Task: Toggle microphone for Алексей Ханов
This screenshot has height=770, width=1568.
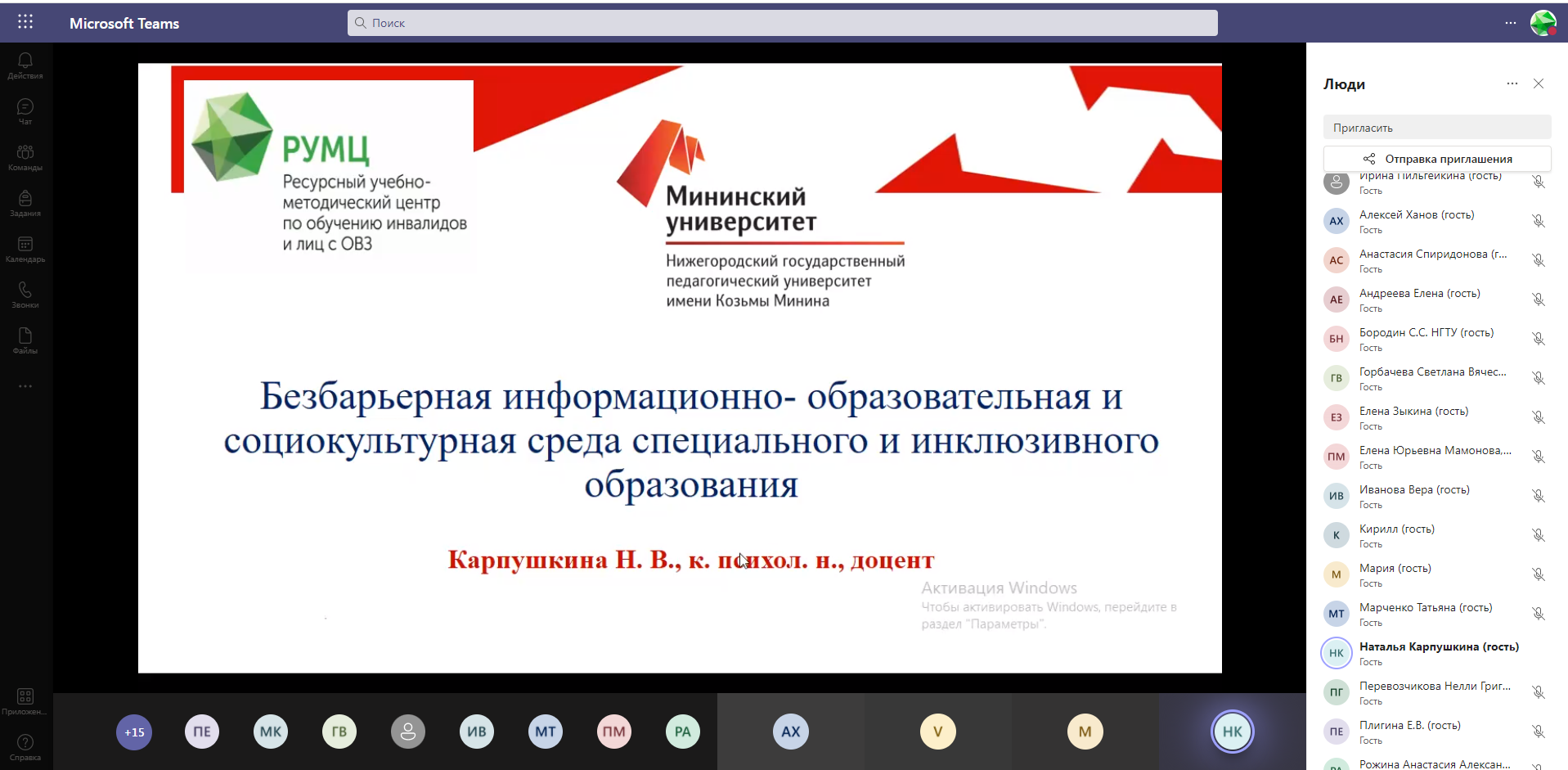Action: (1538, 221)
